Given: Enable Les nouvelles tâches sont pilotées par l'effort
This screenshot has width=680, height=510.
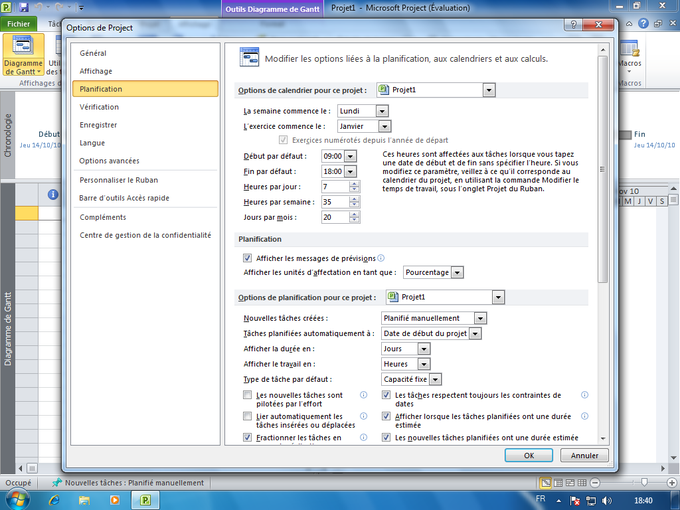Looking at the screenshot, I should 247,395.
